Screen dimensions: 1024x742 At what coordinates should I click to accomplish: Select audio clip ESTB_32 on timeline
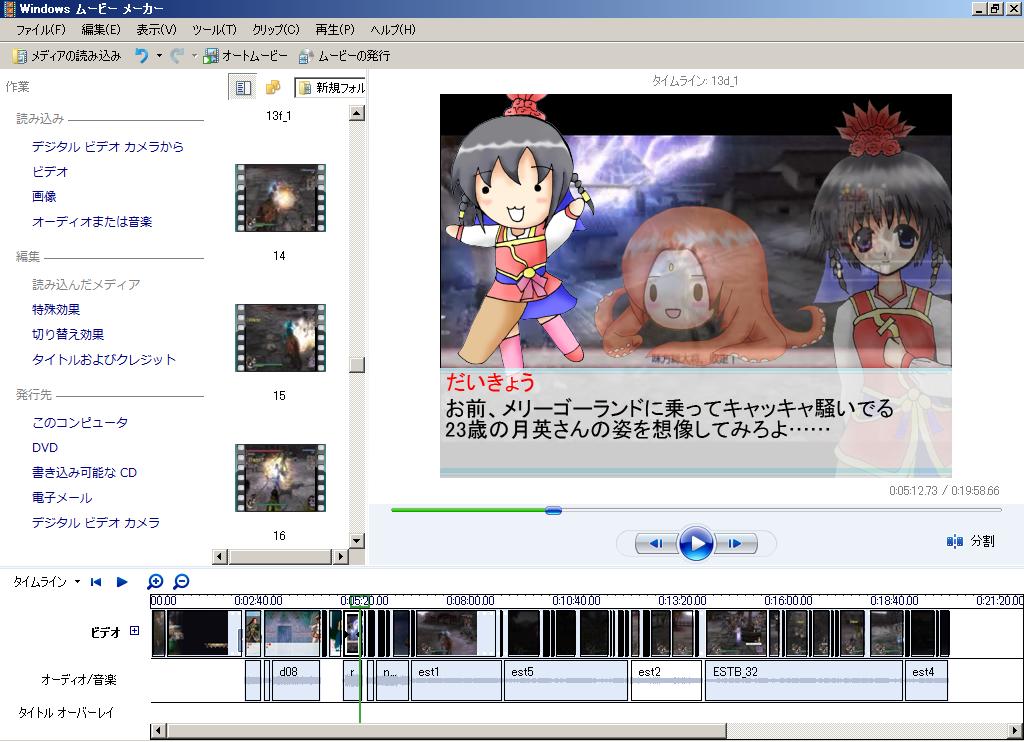tap(804, 681)
